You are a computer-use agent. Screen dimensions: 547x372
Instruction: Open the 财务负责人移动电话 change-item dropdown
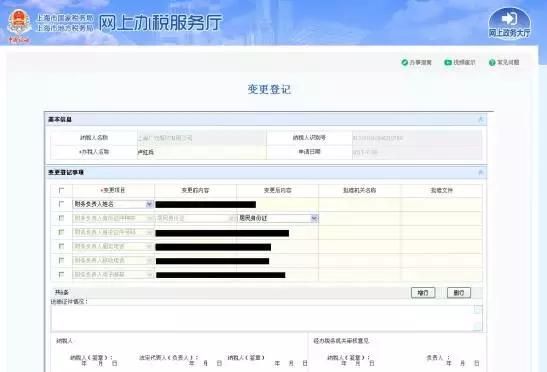pyautogui.click(x=113, y=261)
